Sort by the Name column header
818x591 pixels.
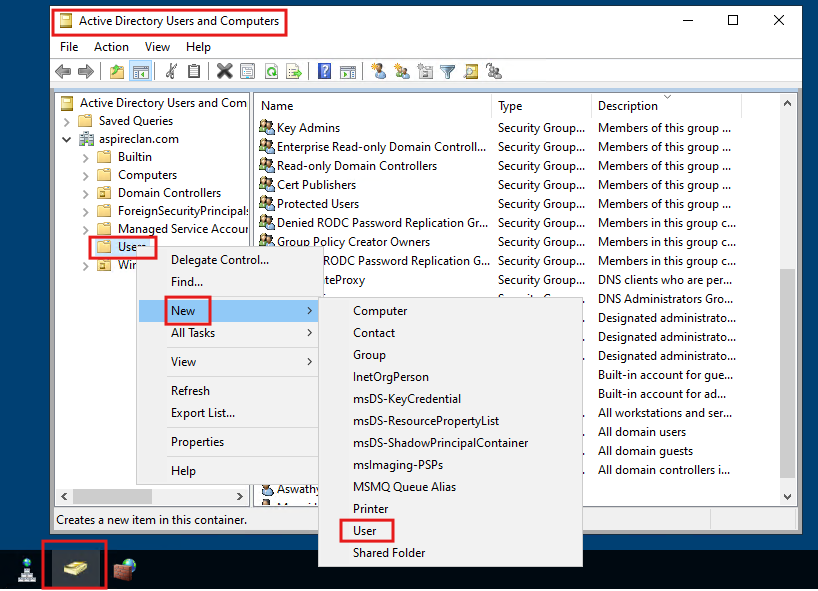372,105
